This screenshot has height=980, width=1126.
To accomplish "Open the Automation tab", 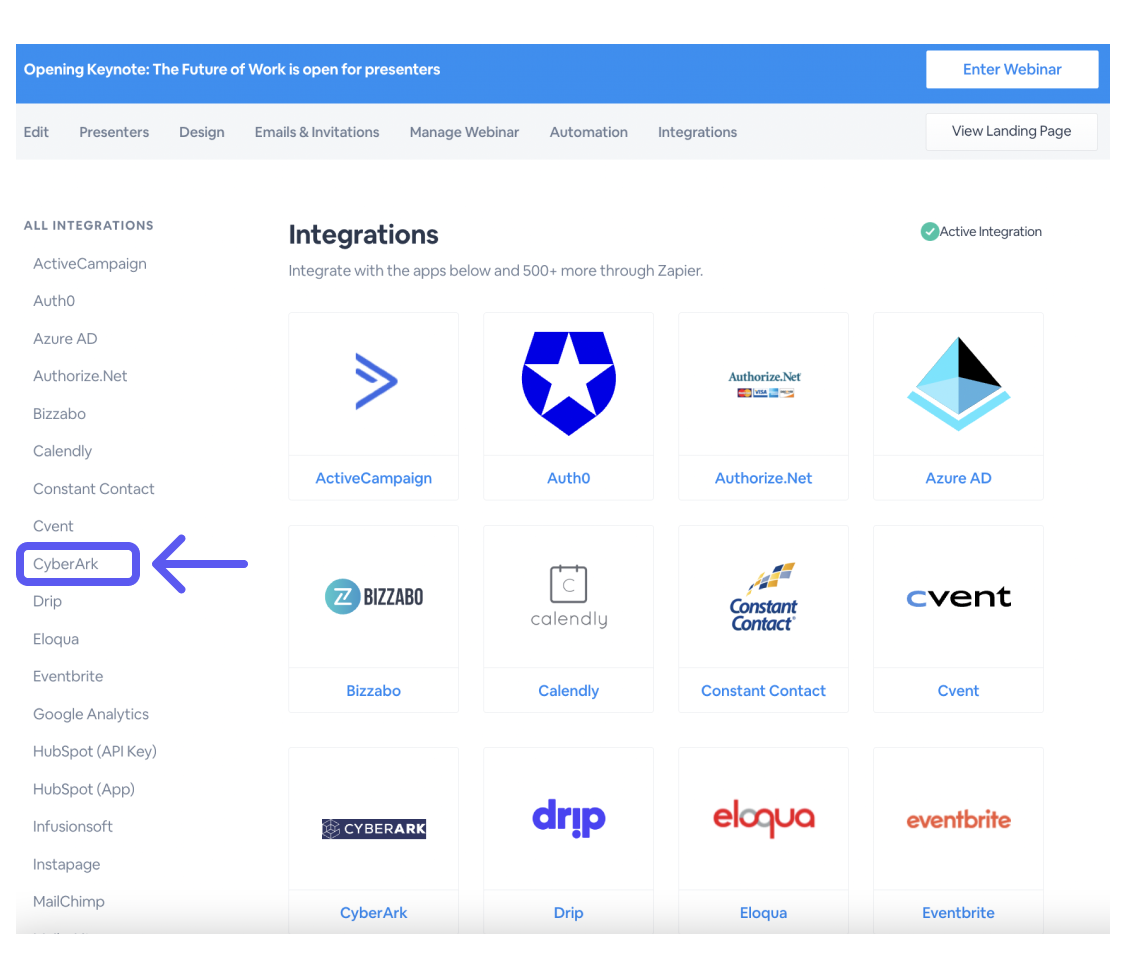I will pyautogui.click(x=588, y=132).
